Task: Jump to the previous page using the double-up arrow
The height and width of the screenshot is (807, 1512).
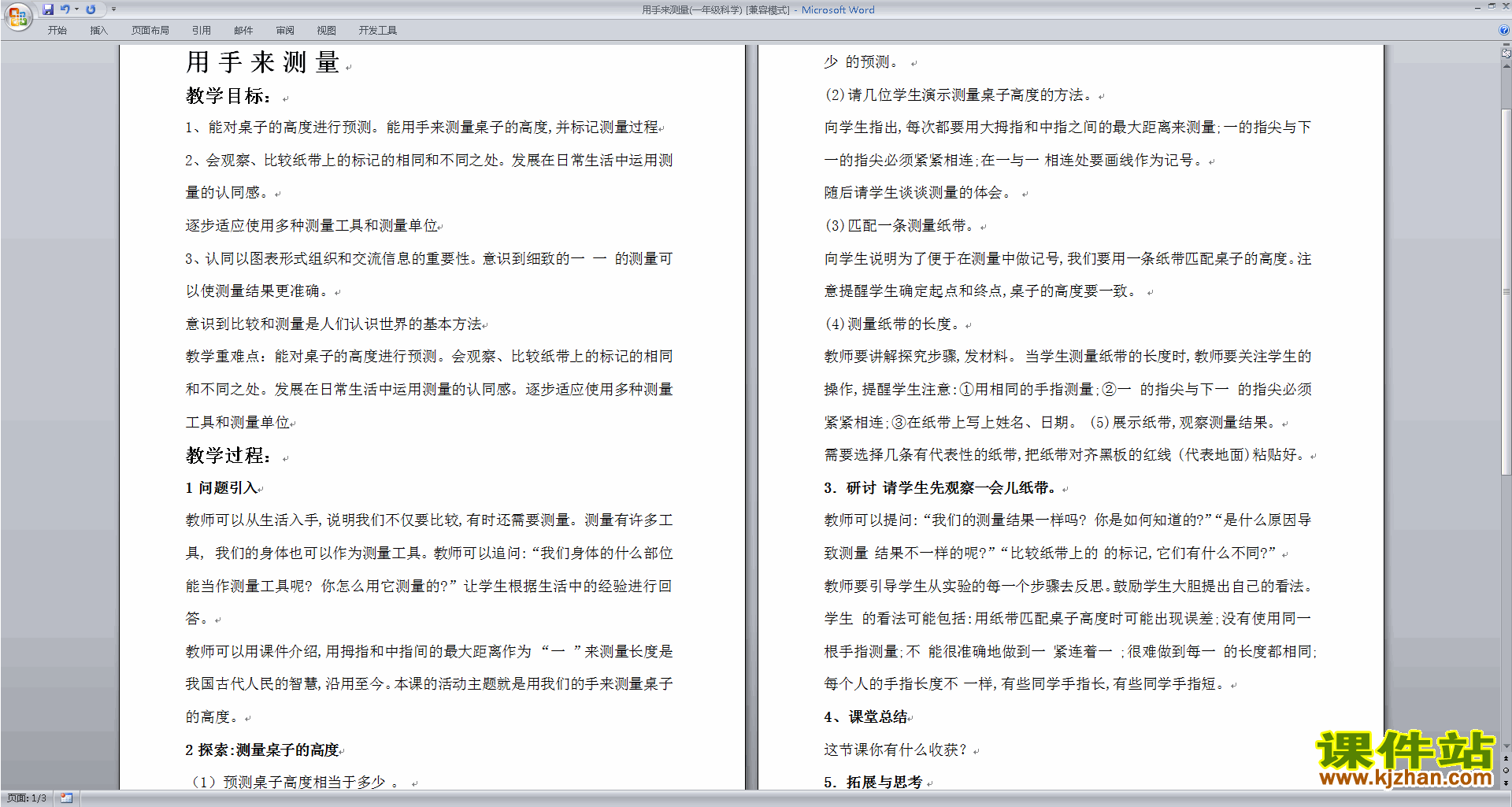Action: 1506,759
